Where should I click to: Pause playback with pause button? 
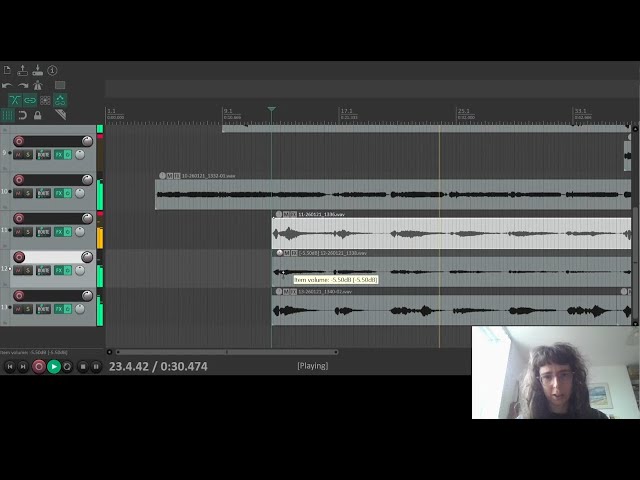pyautogui.click(x=96, y=367)
